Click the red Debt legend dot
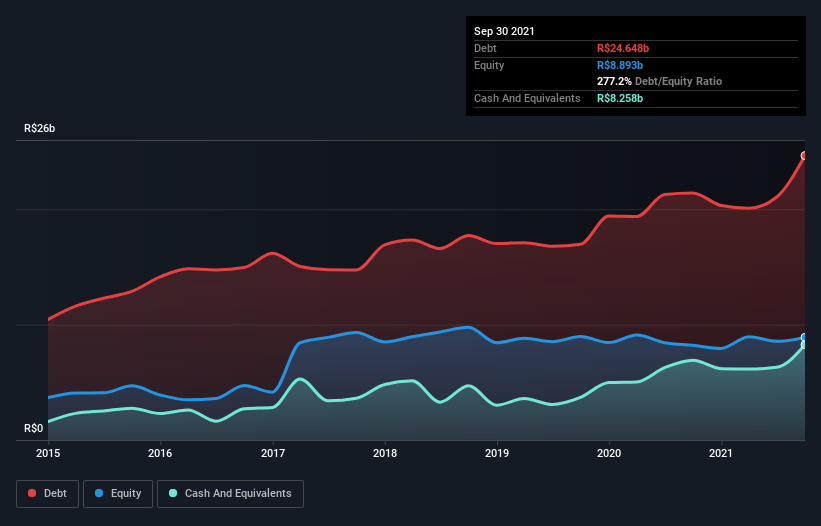Image resolution: width=821 pixels, height=526 pixels. (x=32, y=493)
